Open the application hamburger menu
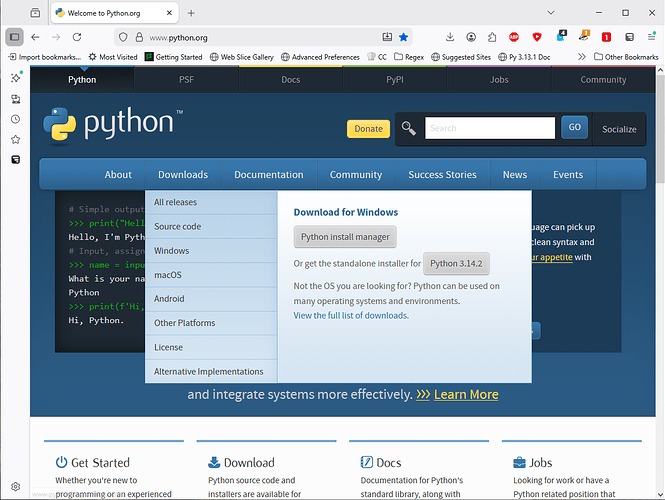Viewport: 665px width, 500px height. point(652,37)
